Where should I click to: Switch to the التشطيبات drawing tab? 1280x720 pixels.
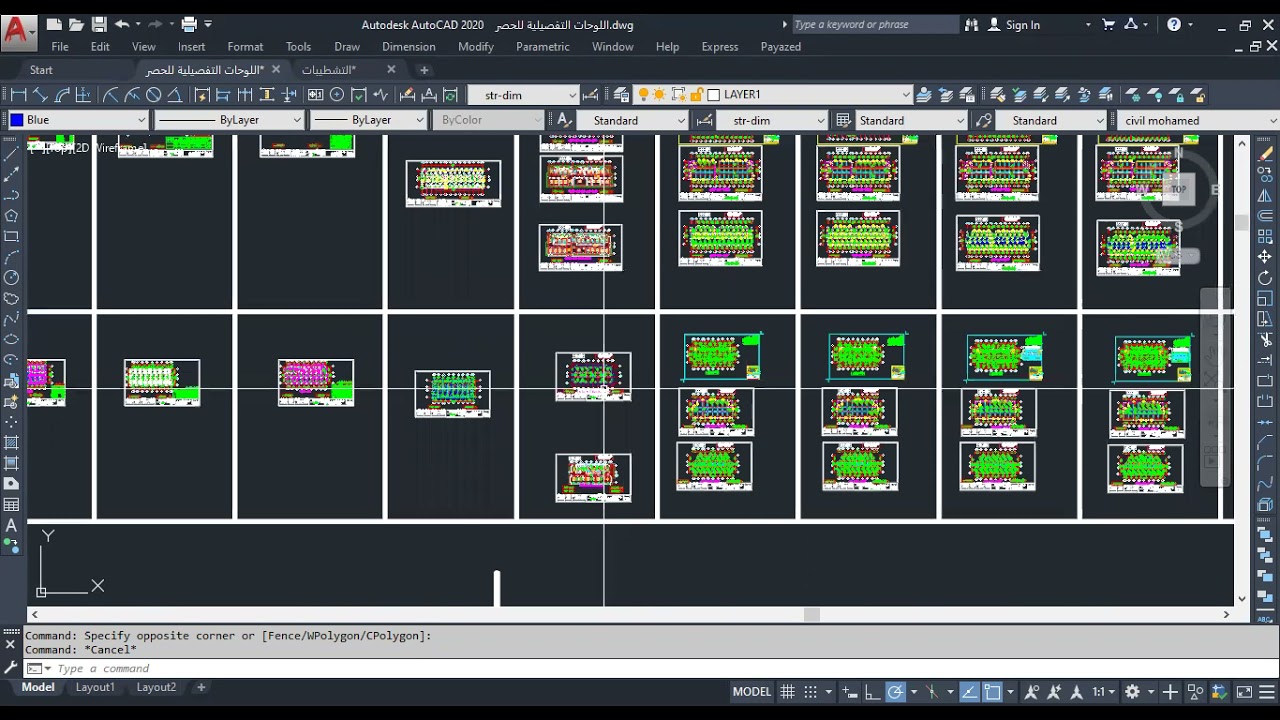[329, 70]
